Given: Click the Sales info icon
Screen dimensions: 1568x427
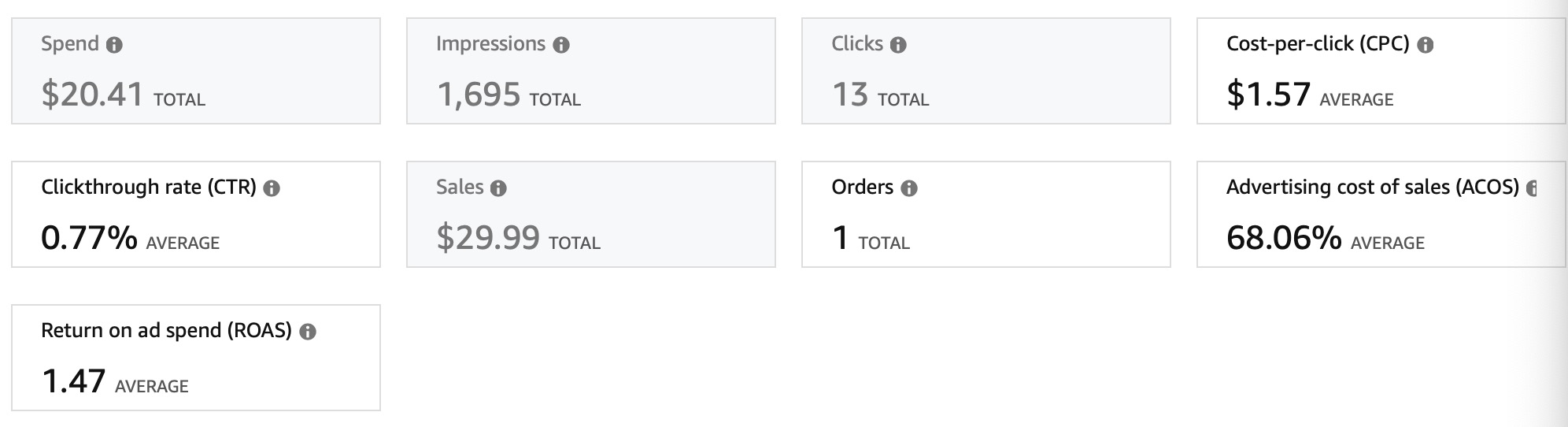Looking at the screenshot, I should click(498, 188).
